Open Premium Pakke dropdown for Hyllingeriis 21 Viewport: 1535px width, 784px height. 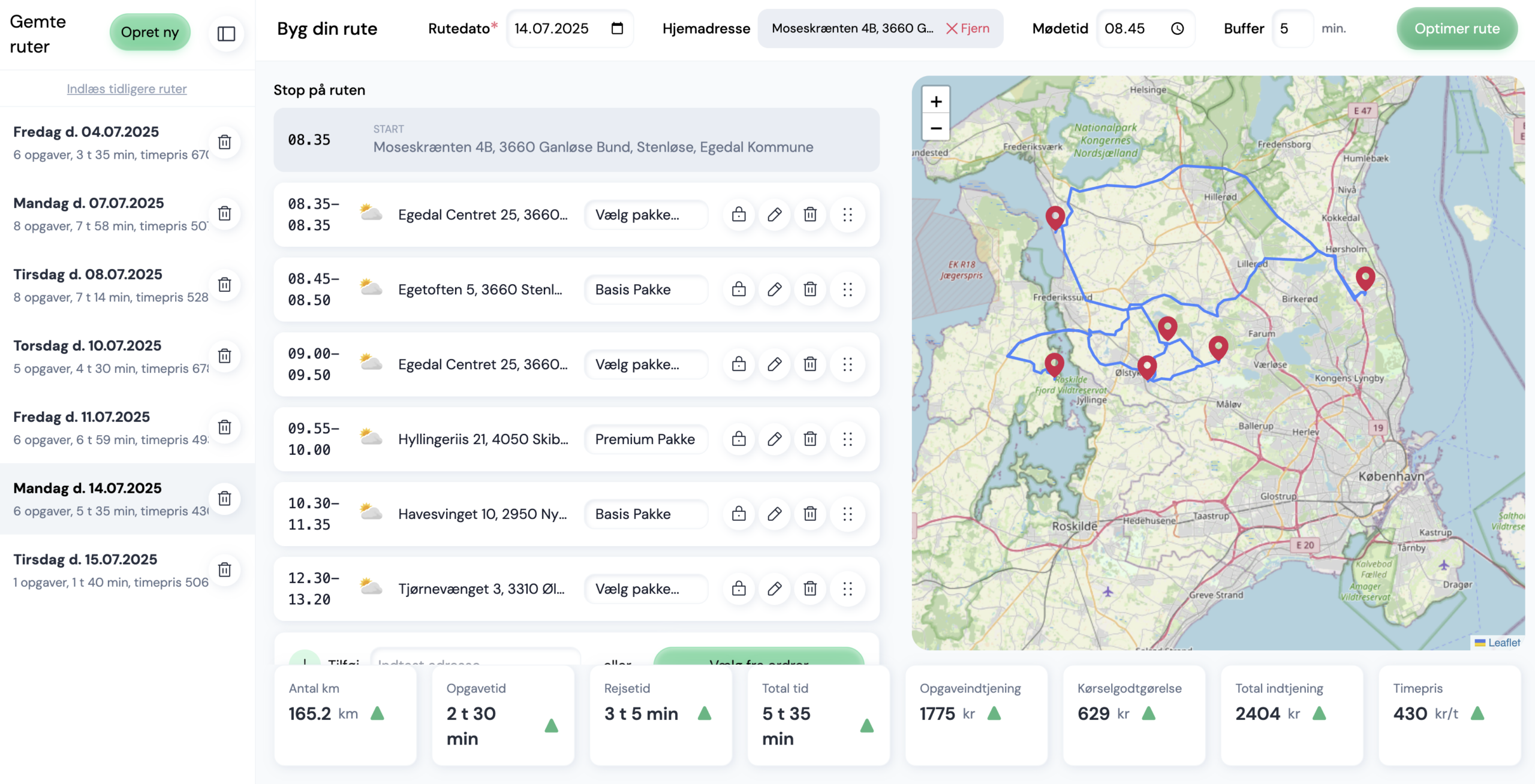pyautogui.click(x=646, y=439)
